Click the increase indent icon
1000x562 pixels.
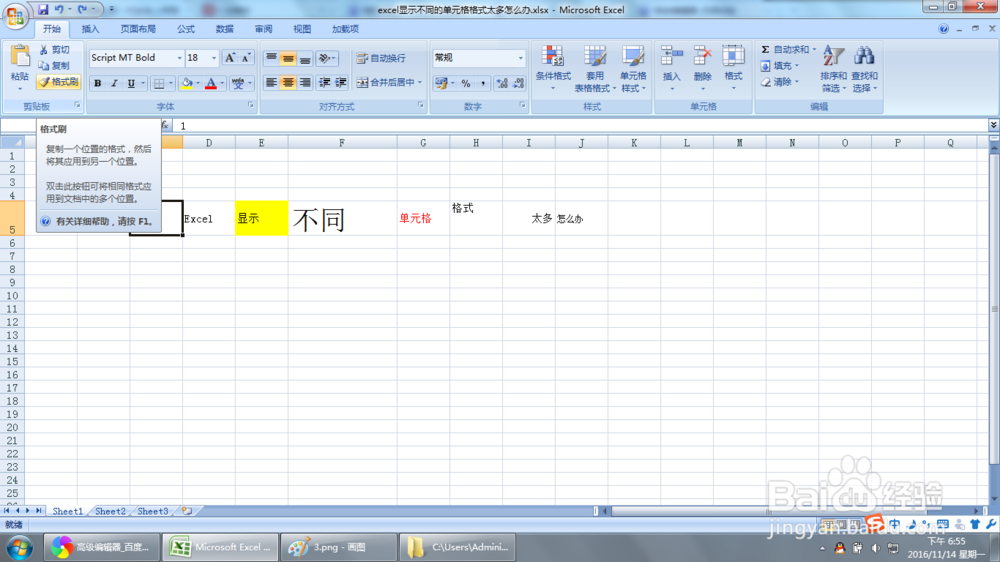click(x=341, y=83)
